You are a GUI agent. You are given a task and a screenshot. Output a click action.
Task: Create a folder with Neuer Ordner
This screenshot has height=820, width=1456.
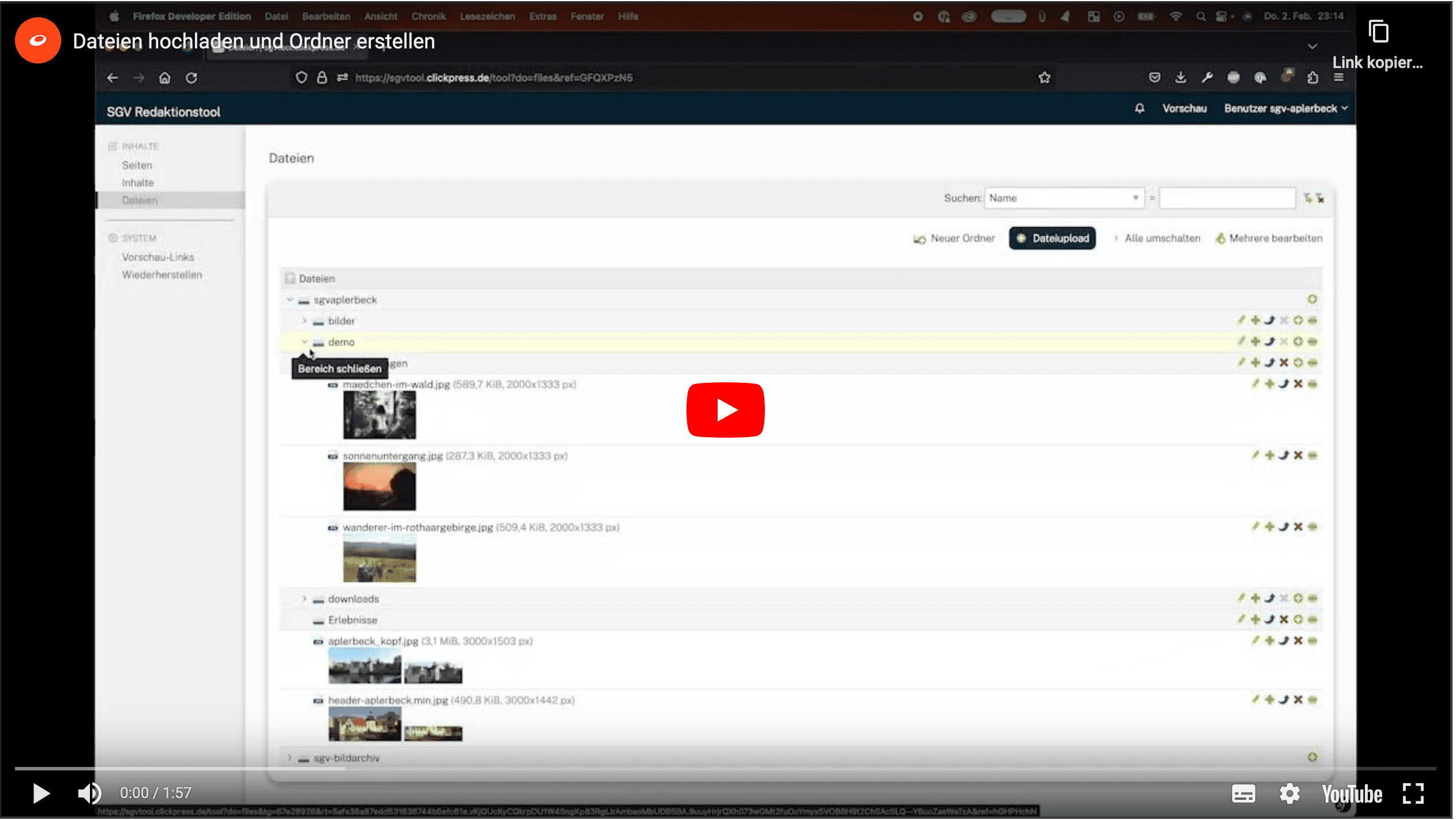click(x=954, y=239)
